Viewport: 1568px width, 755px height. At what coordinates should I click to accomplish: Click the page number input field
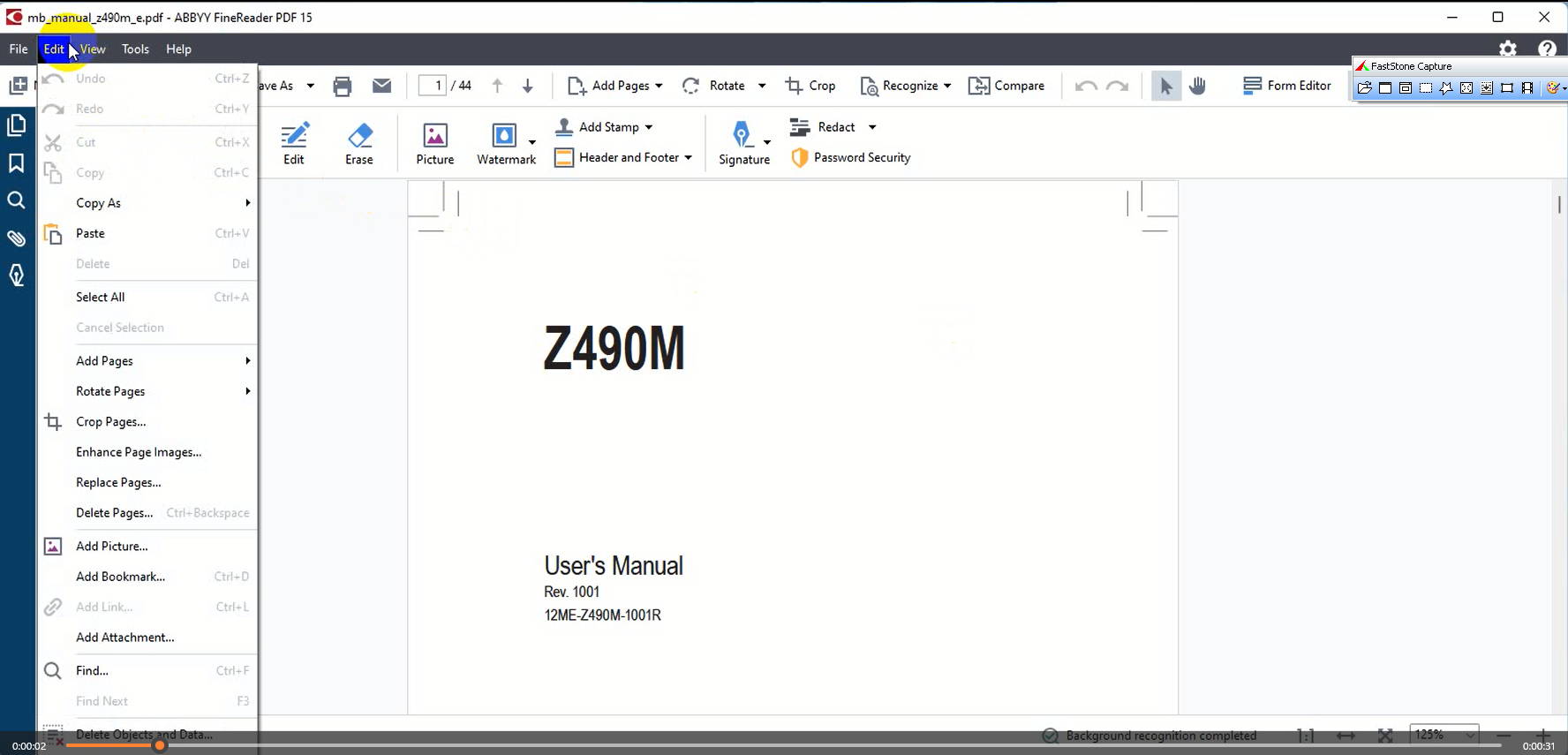(433, 86)
